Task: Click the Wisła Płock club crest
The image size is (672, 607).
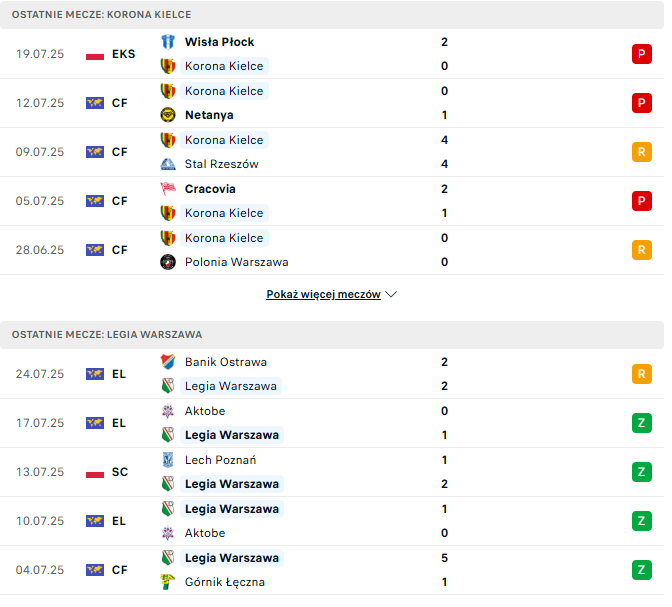Action: tap(169, 42)
